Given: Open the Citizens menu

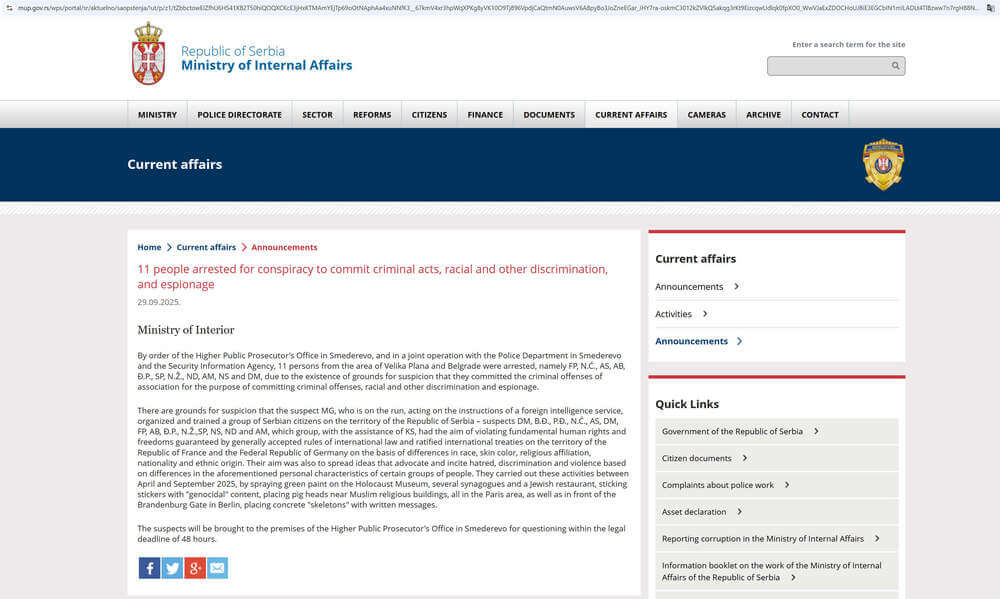Looking at the screenshot, I should [429, 115].
